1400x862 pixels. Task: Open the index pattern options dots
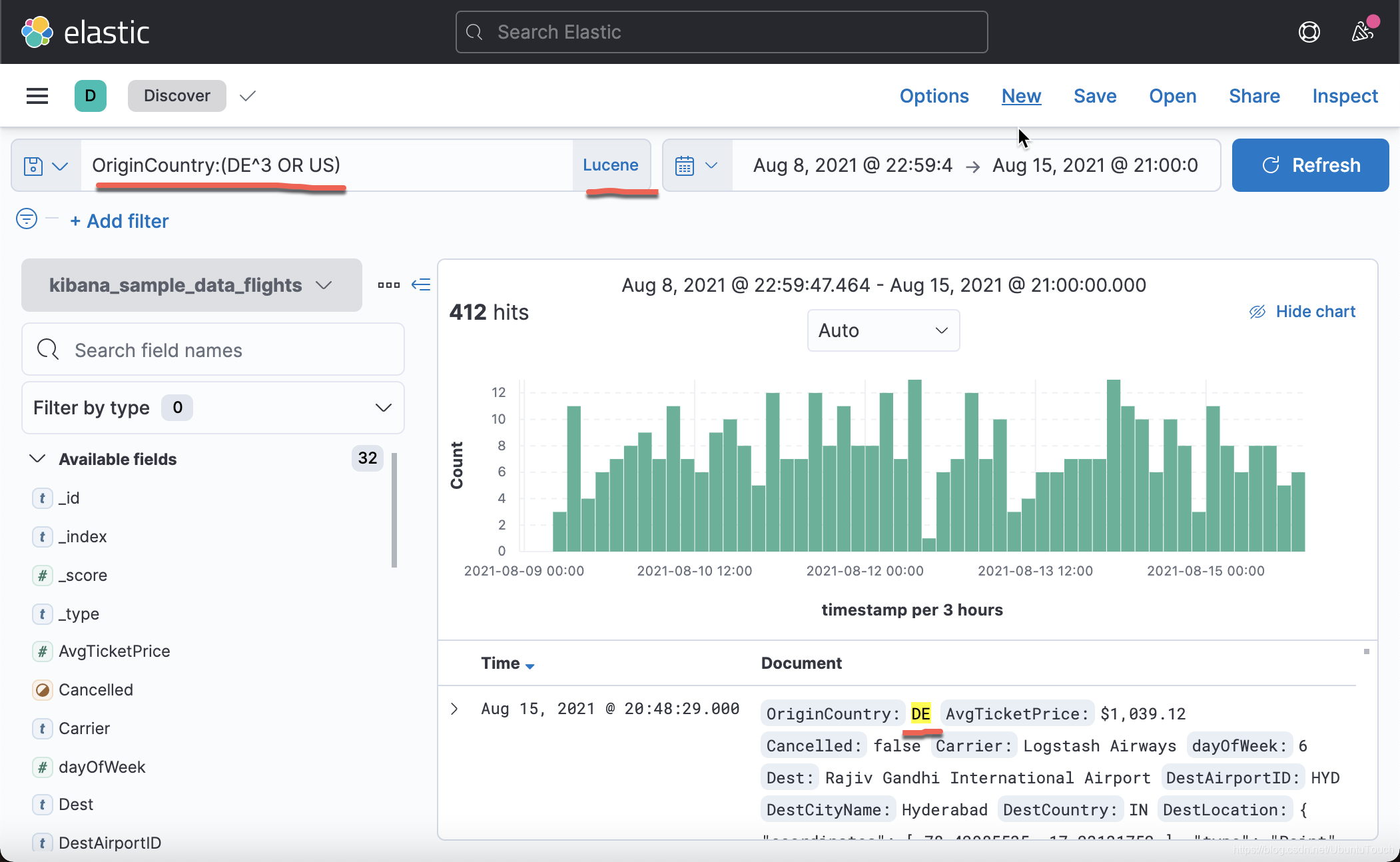pos(389,285)
